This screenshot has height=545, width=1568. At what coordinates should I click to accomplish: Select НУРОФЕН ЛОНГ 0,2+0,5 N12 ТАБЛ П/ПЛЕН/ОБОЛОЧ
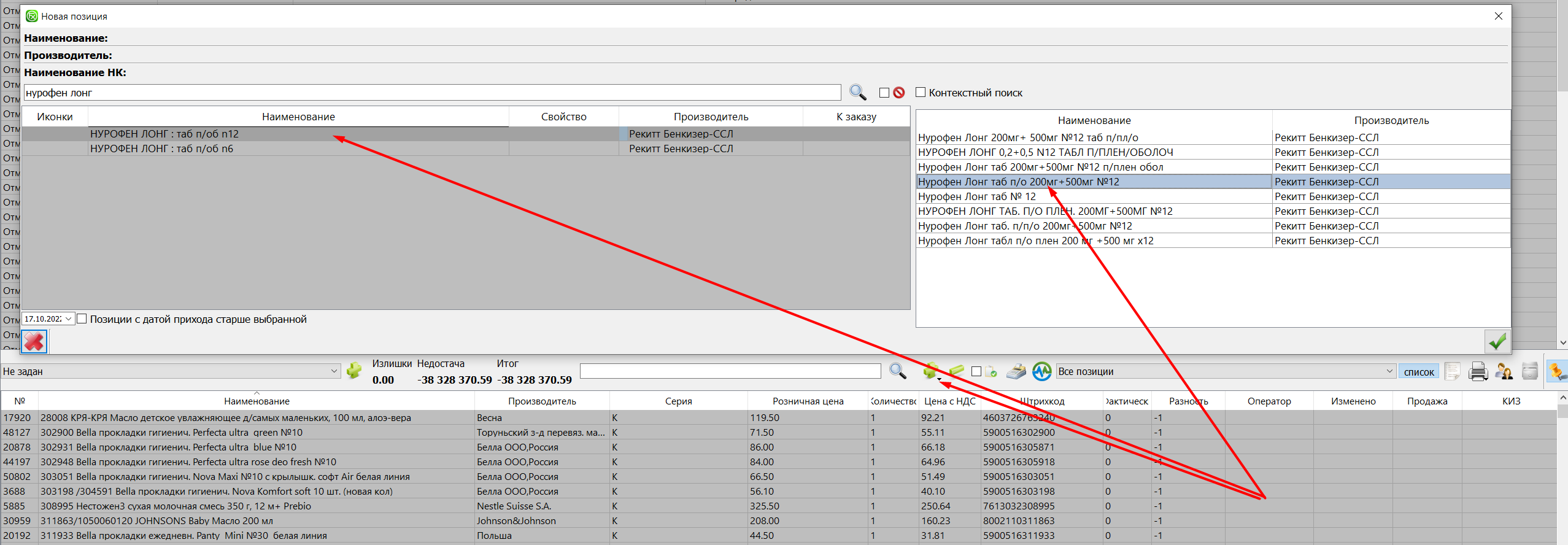click(x=1213, y=152)
